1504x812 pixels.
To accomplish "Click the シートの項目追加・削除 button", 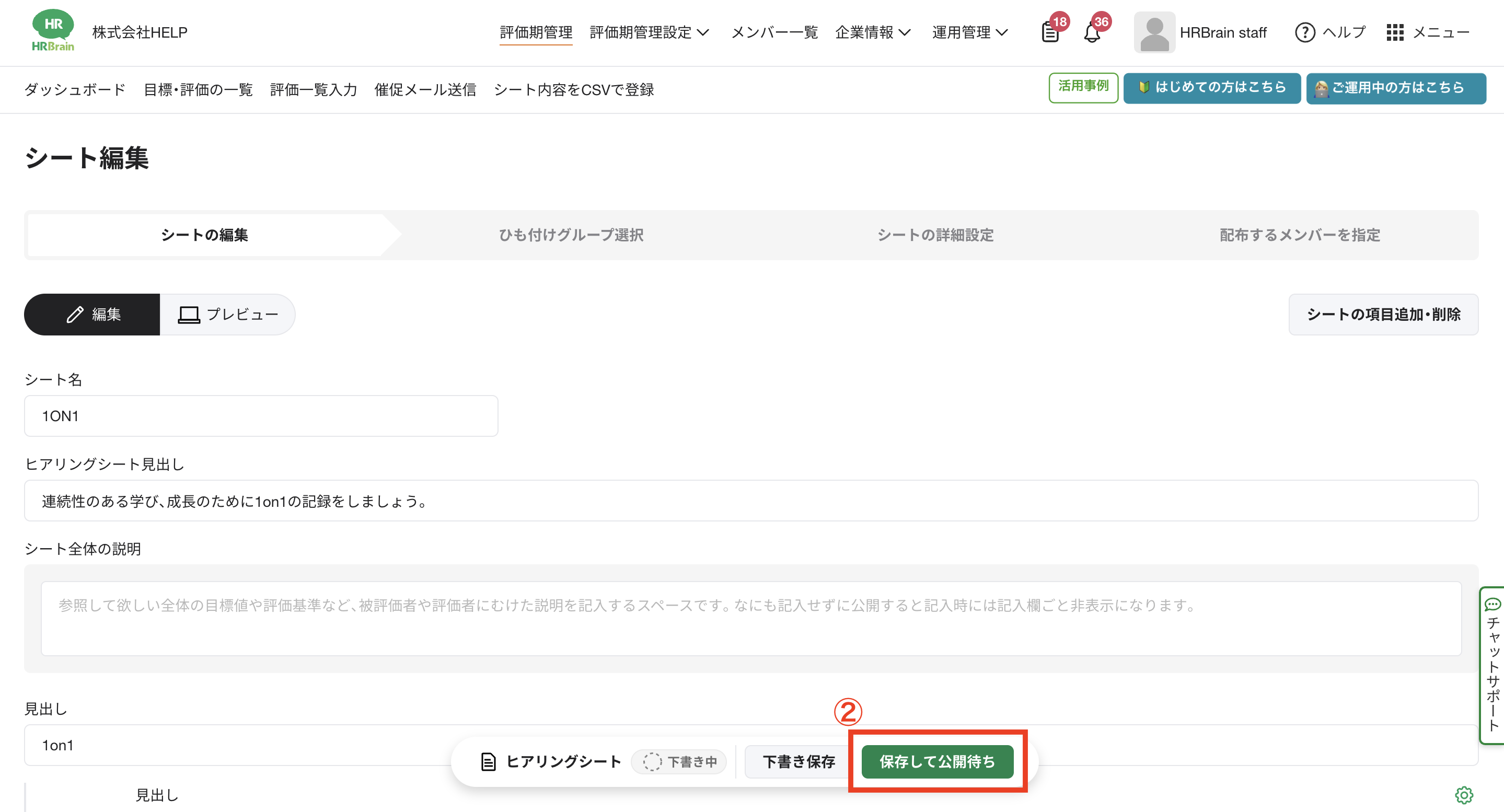I will coord(1383,315).
